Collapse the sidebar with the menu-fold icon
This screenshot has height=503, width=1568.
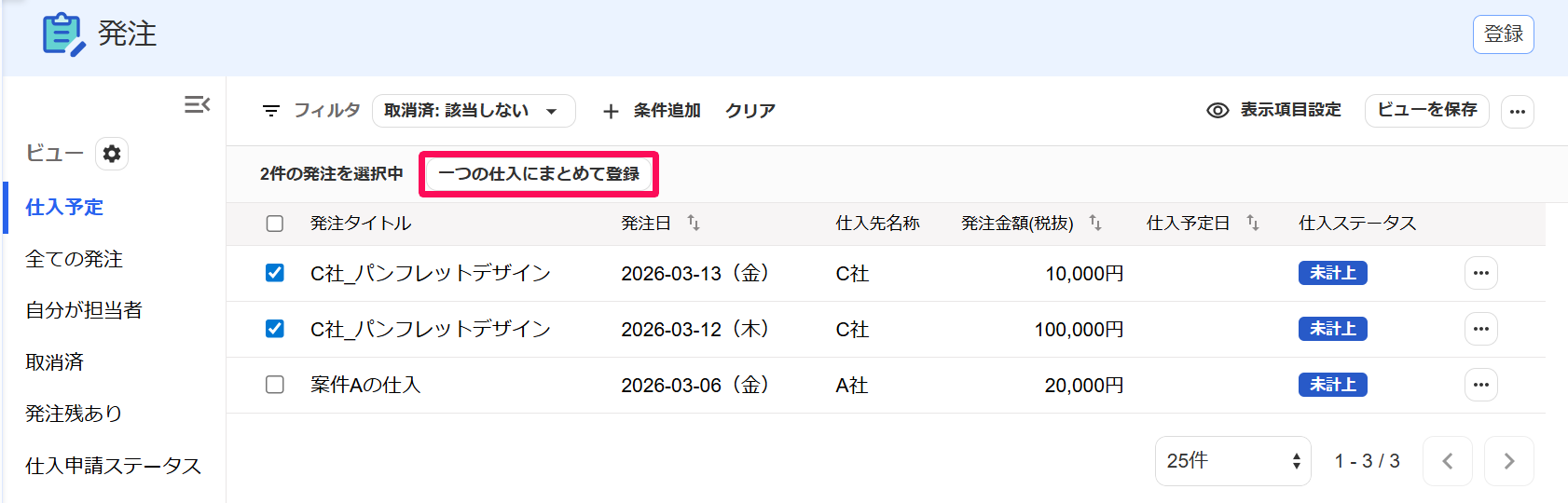click(x=197, y=104)
